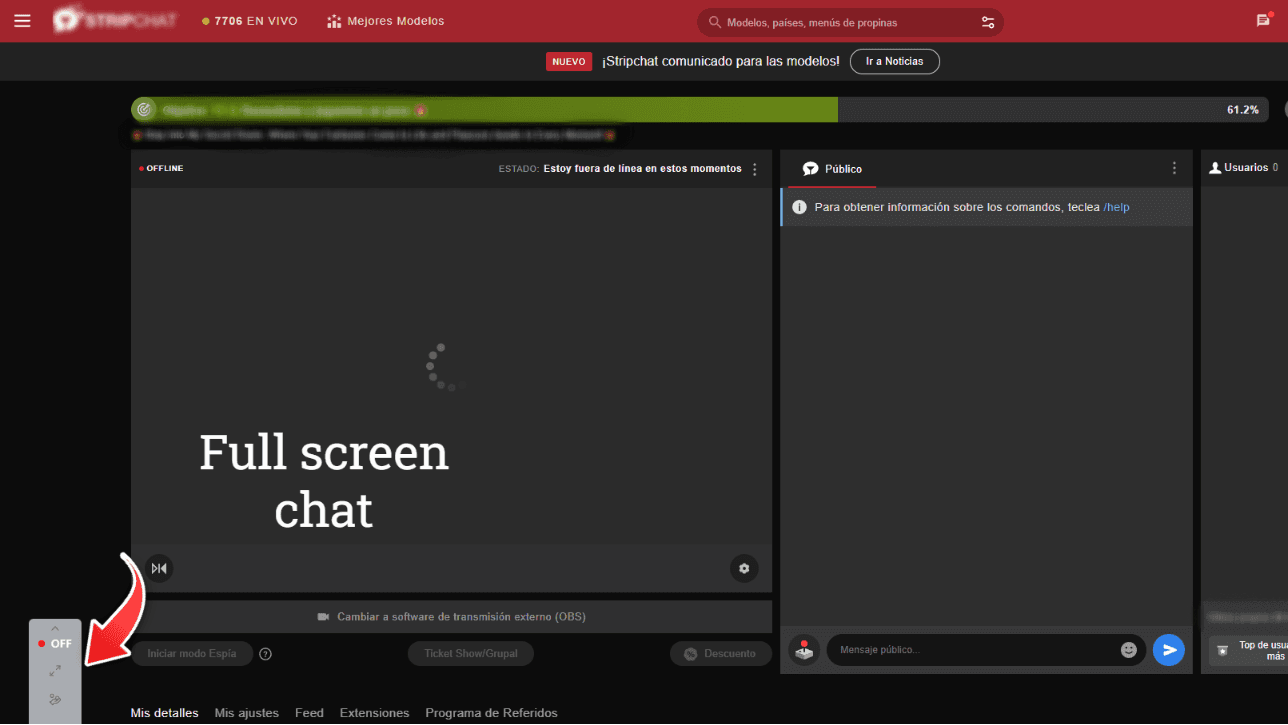Viewport: 1288px width, 725px height.
Task: Switch to the Mis ajustes tab
Action: click(x=246, y=713)
